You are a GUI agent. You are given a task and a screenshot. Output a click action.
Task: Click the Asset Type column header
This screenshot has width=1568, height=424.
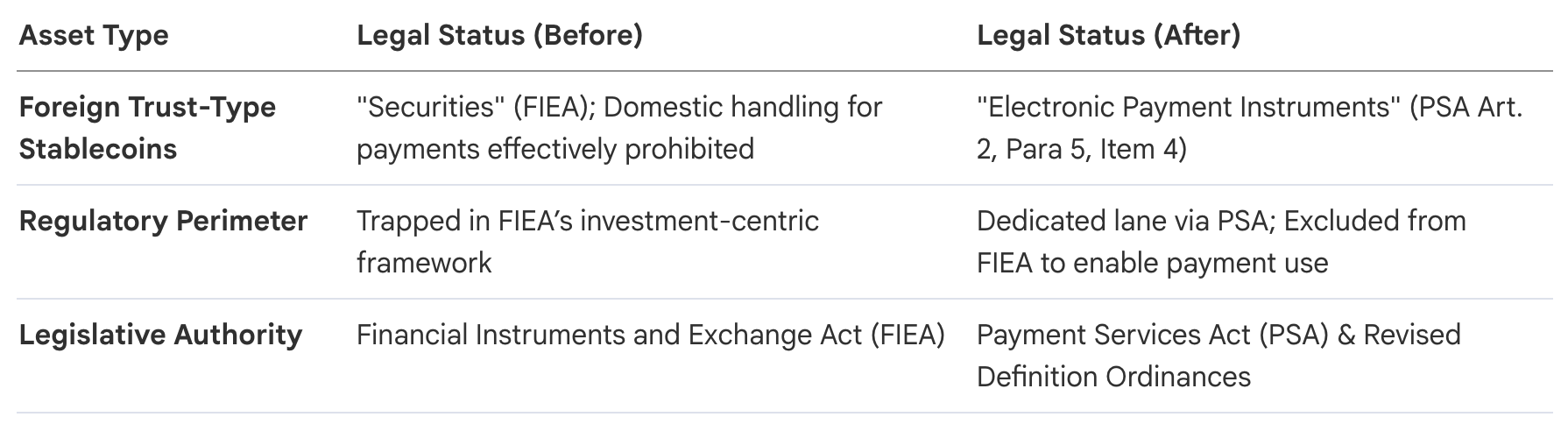(x=94, y=36)
